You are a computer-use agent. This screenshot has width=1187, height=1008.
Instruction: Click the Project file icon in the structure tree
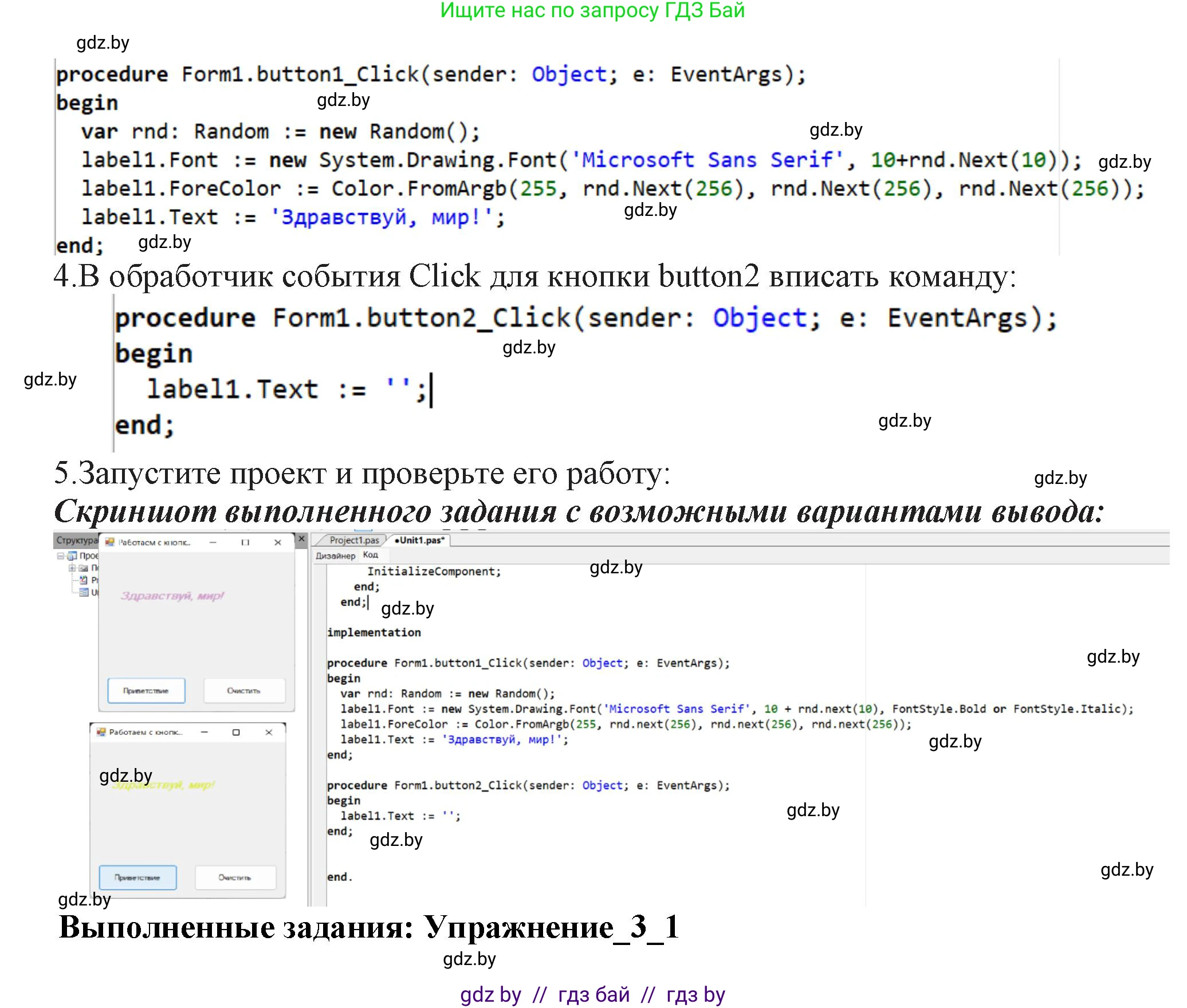tap(84, 580)
